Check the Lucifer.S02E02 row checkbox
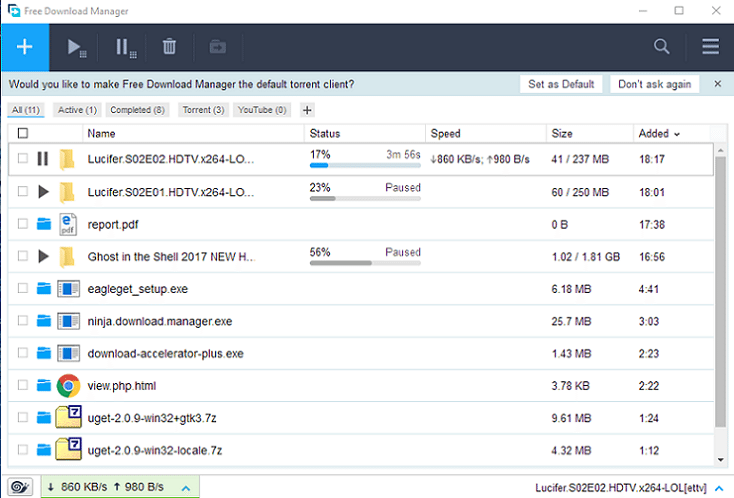Image resolution: width=734 pixels, height=498 pixels. tap(22, 158)
